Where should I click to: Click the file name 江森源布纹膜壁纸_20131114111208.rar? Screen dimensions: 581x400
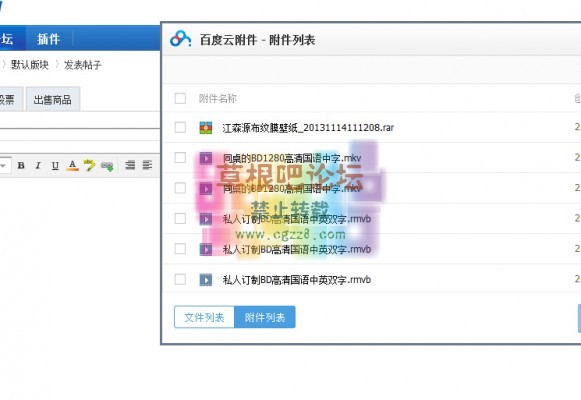(x=308, y=128)
